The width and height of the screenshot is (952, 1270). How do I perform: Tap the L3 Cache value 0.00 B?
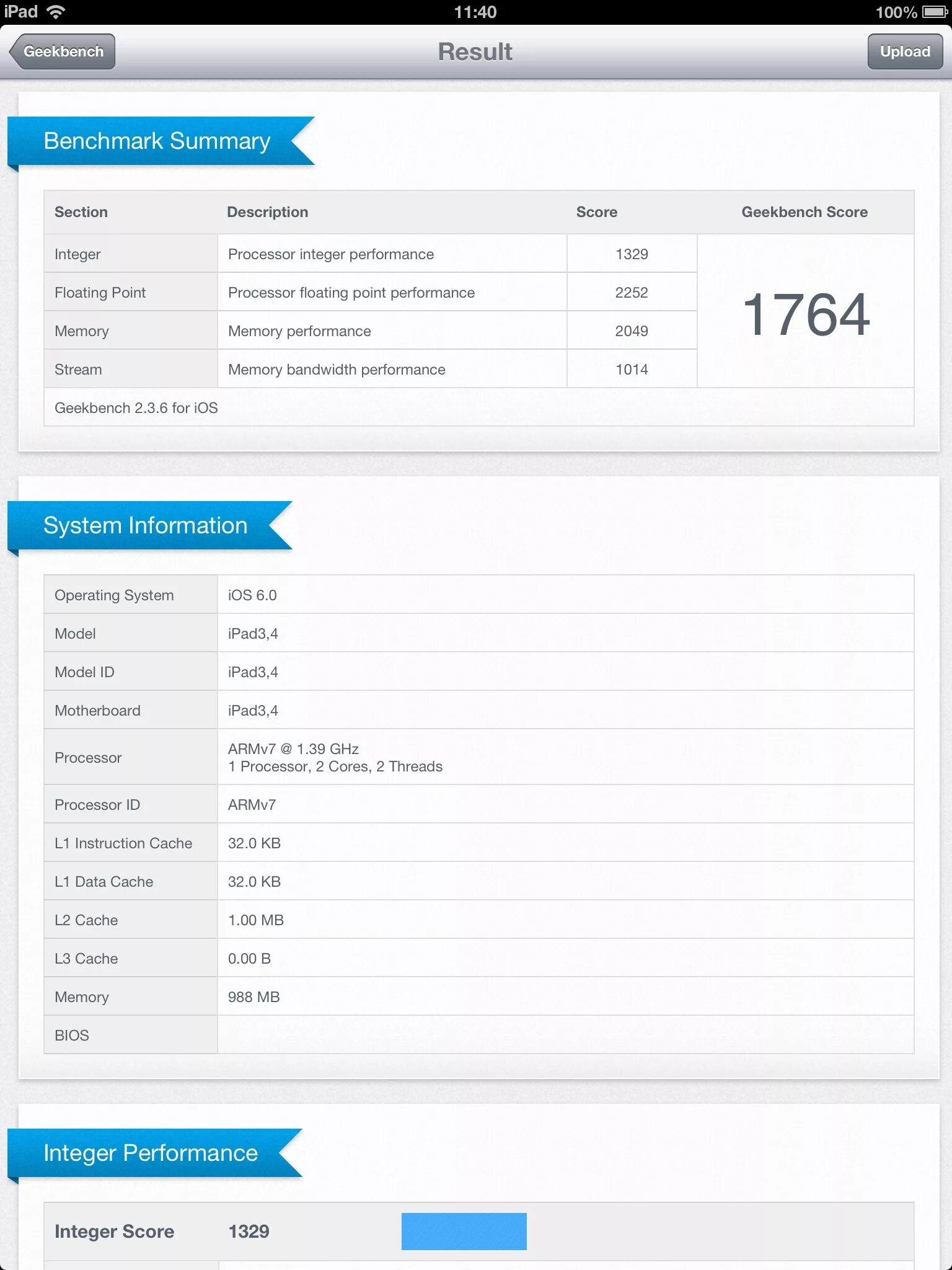click(x=249, y=958)
